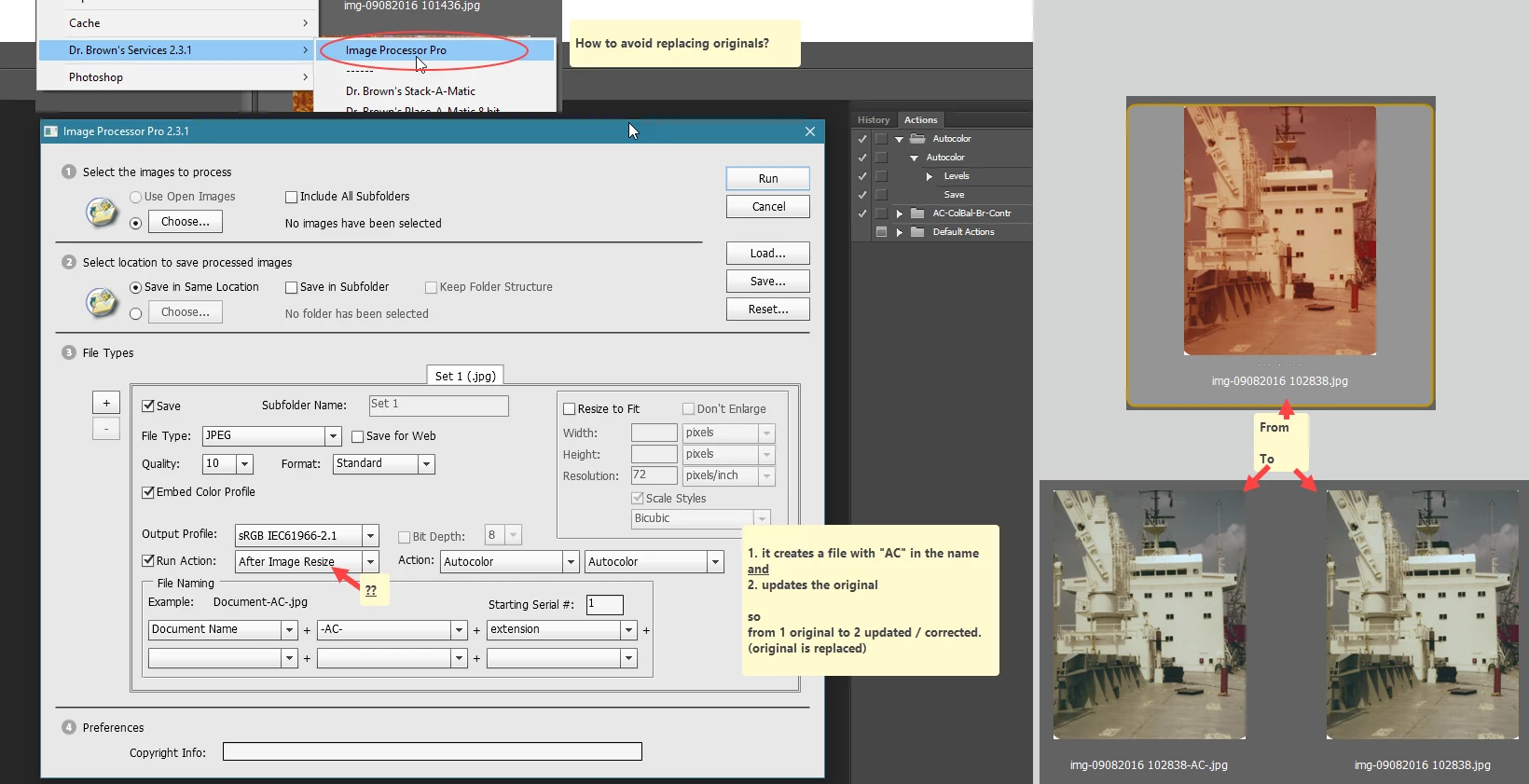Enable the Include All Subfolders checkbox
Viewport: 1529px width, 784px height.
291,197
